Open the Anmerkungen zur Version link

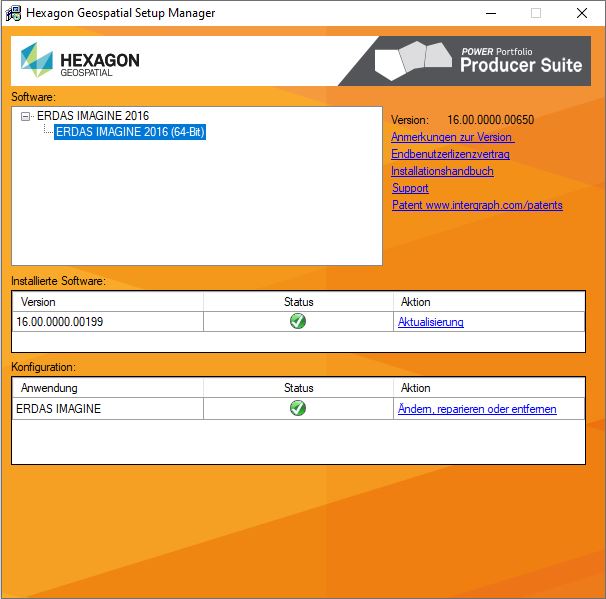pyautogui.click(x=452, y=137)
